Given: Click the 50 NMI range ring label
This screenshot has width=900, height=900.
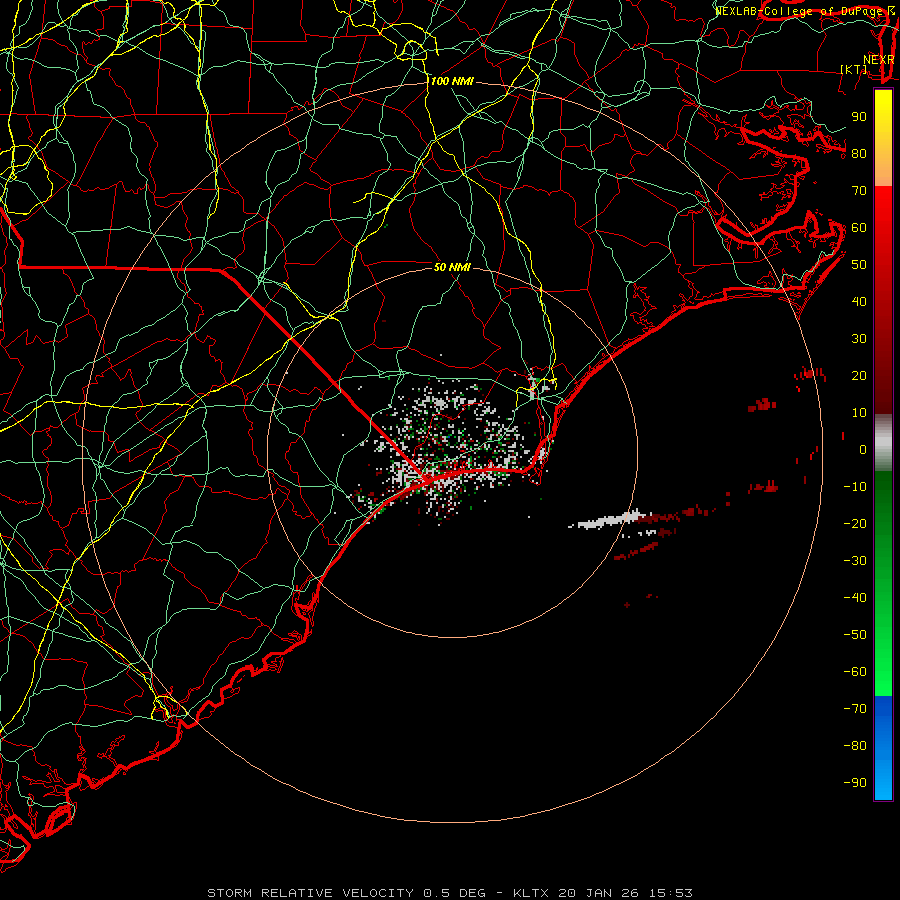Looking at the screenshot, I should (x=452, y=267).
